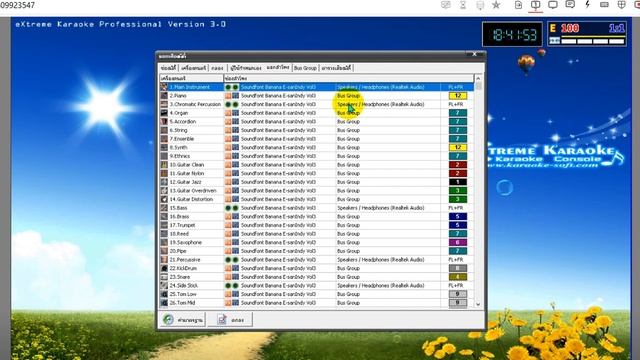Toggle first green dot in Main Instrument row
640x360 pixels.
(228, 87)
